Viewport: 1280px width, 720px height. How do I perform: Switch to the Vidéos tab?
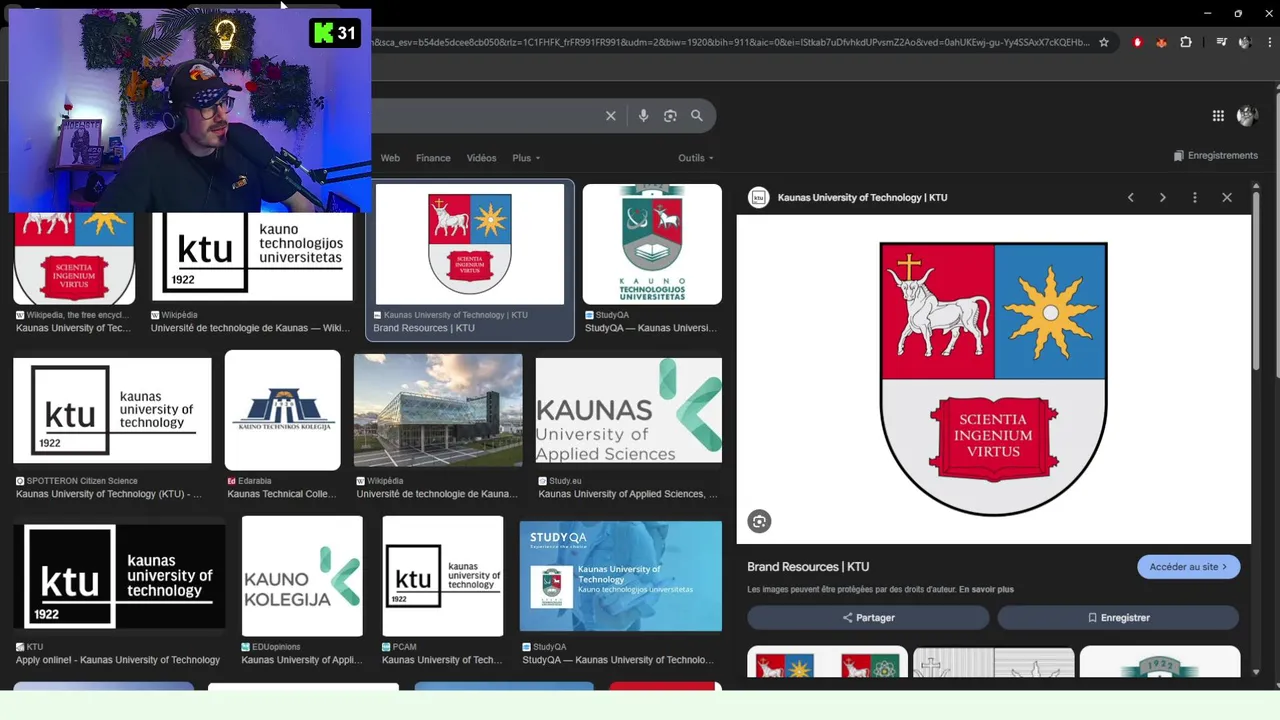click(481, 158)
